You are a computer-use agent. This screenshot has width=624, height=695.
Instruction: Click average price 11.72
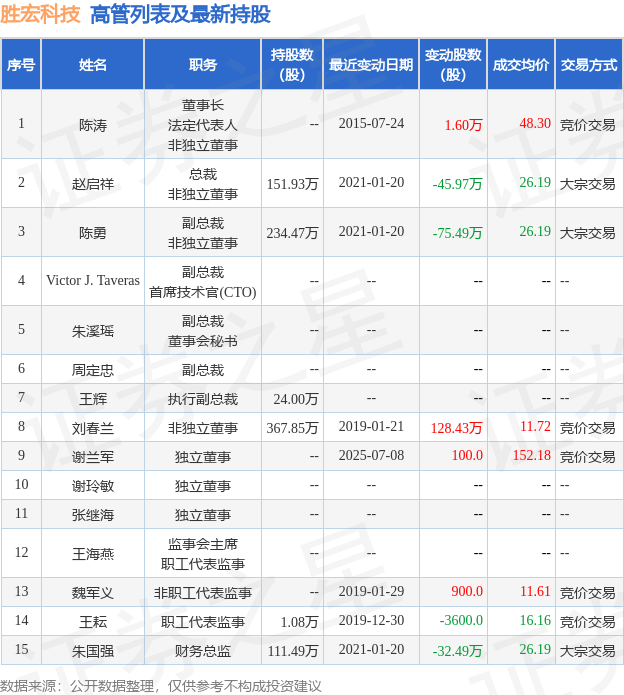[x=535, y=426]
